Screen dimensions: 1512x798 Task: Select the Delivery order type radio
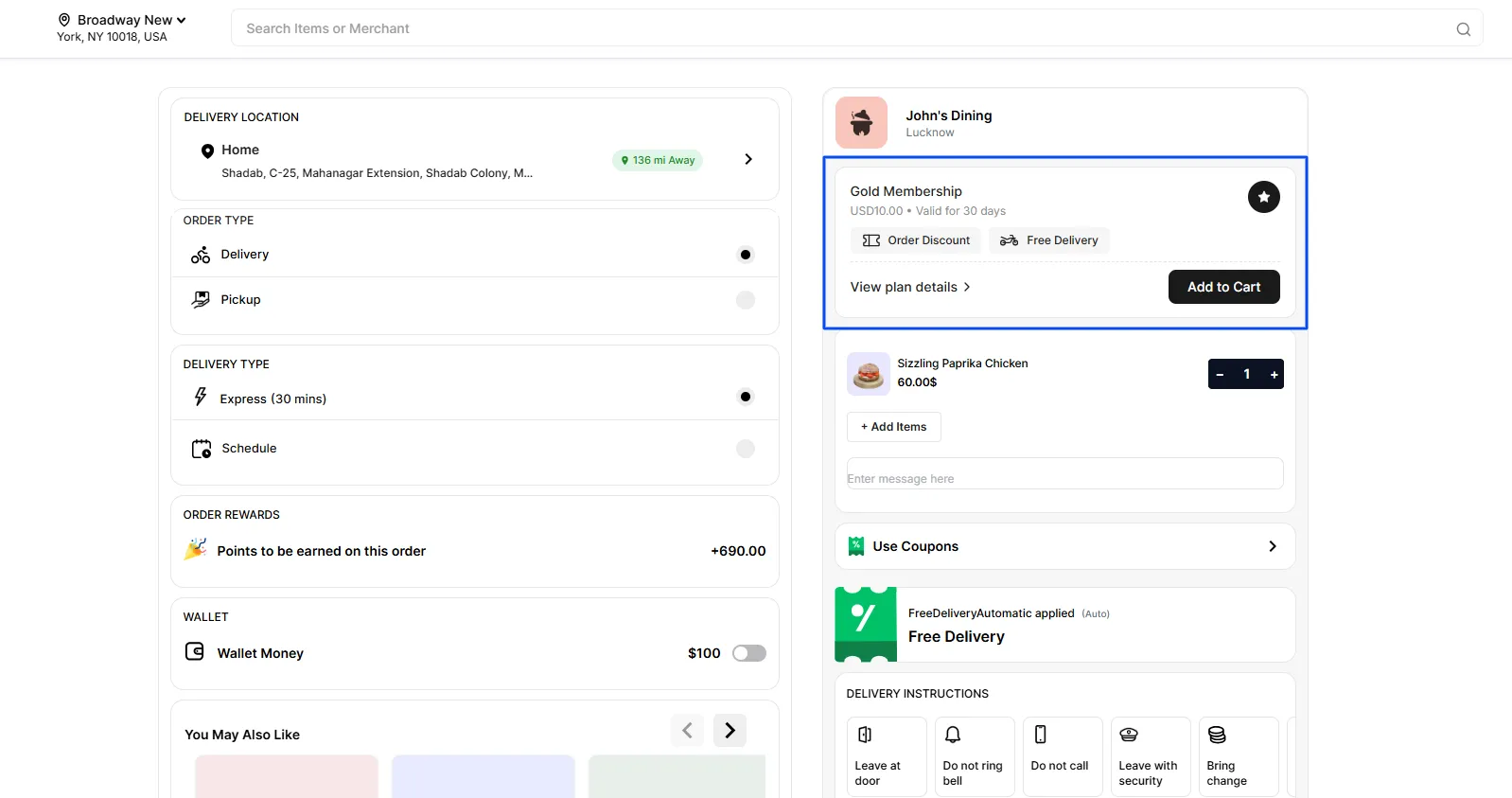[746, 255]
